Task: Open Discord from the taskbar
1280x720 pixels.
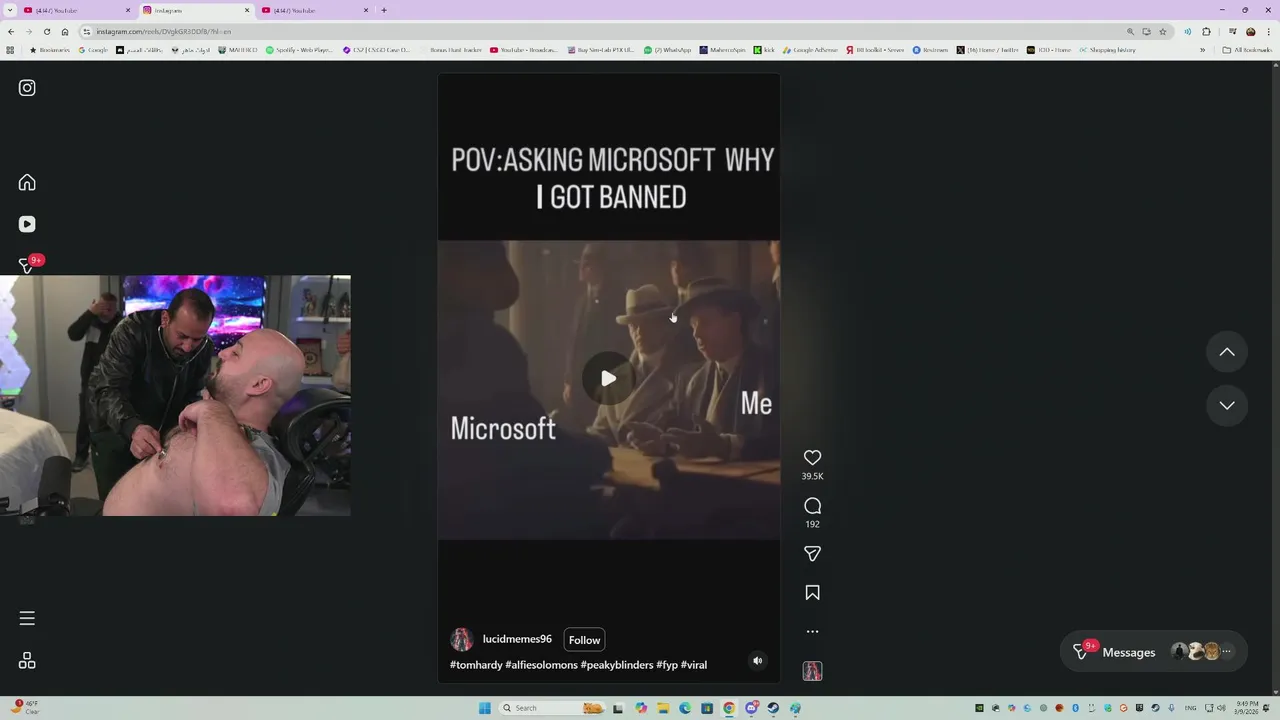Action: pos(751,708)
